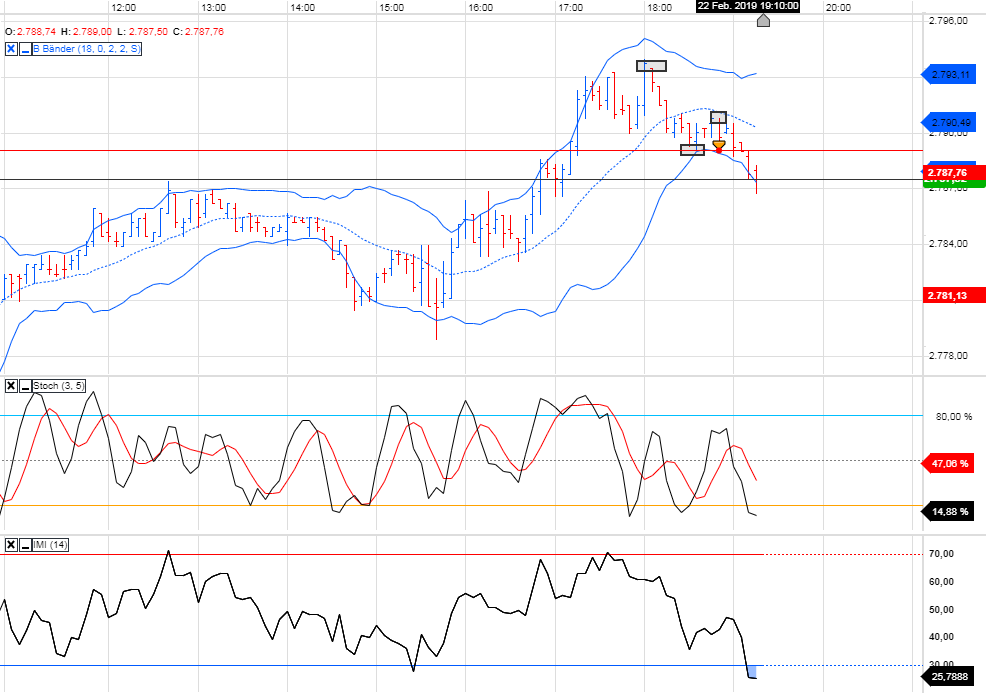The height and width of the screenshot is (697, 986).
Task: Click the red 2.781,13 price marker
Action: pos(948,293)
